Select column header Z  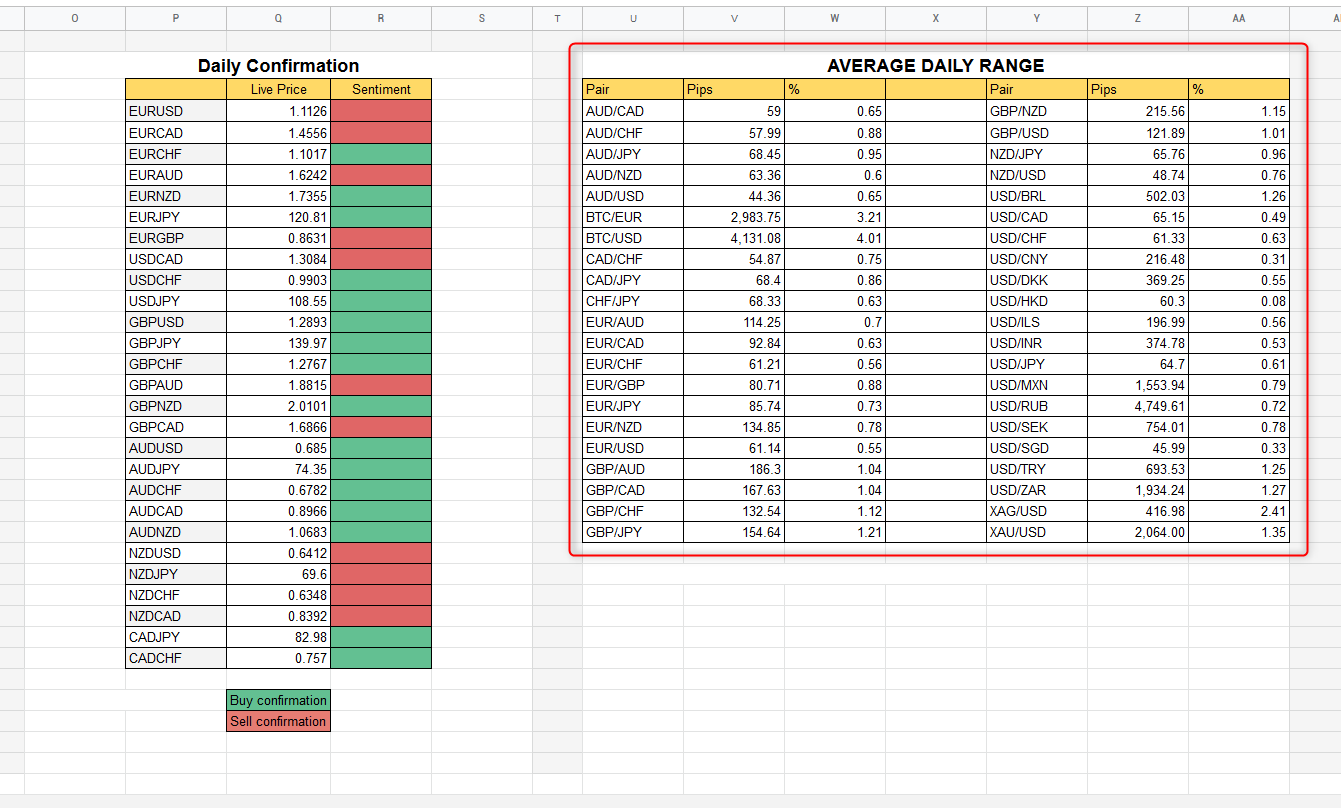[1137, 17]
